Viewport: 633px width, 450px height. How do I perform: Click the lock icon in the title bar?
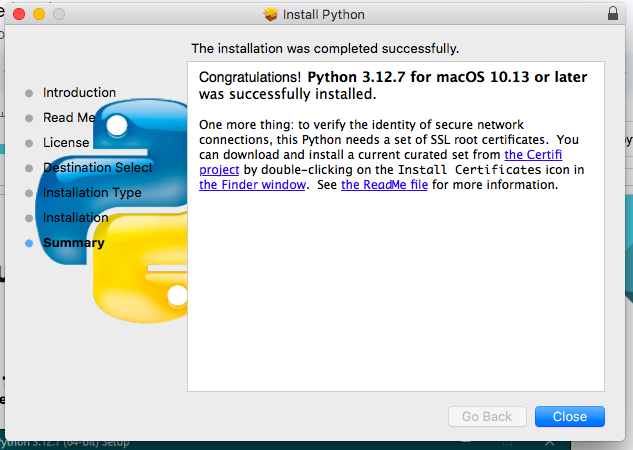click(x=612, y=14)
